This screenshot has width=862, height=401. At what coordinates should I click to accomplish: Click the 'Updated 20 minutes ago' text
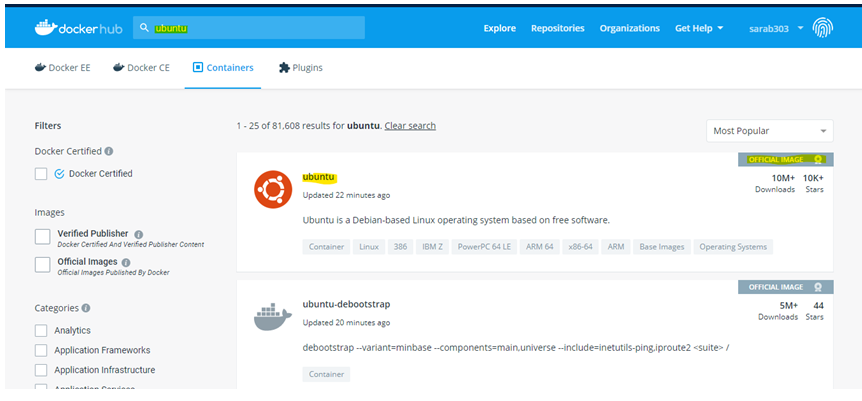(x=346, y=323)
